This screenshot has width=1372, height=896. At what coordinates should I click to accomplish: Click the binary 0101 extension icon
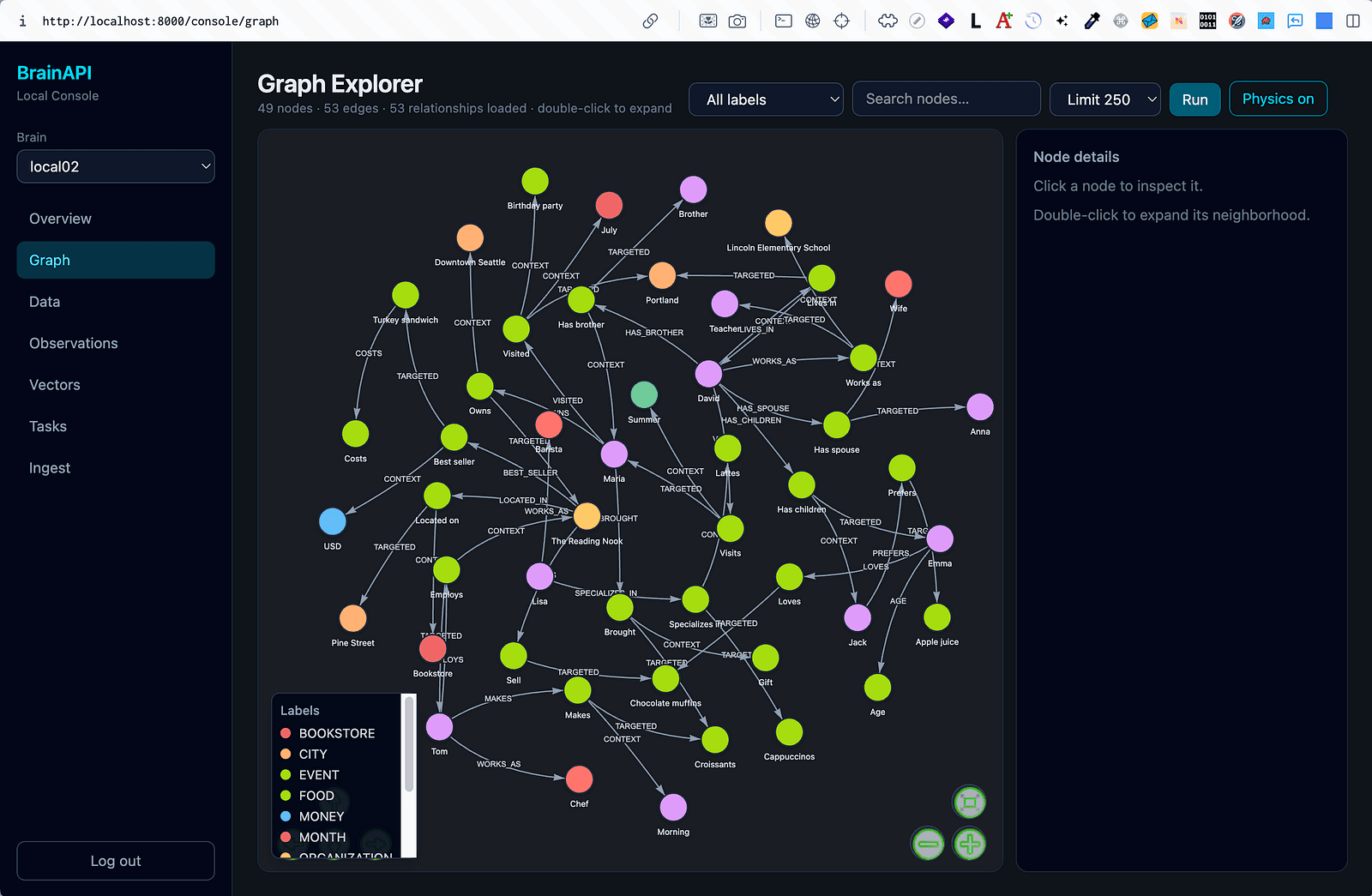click(x=1207, y=21)
